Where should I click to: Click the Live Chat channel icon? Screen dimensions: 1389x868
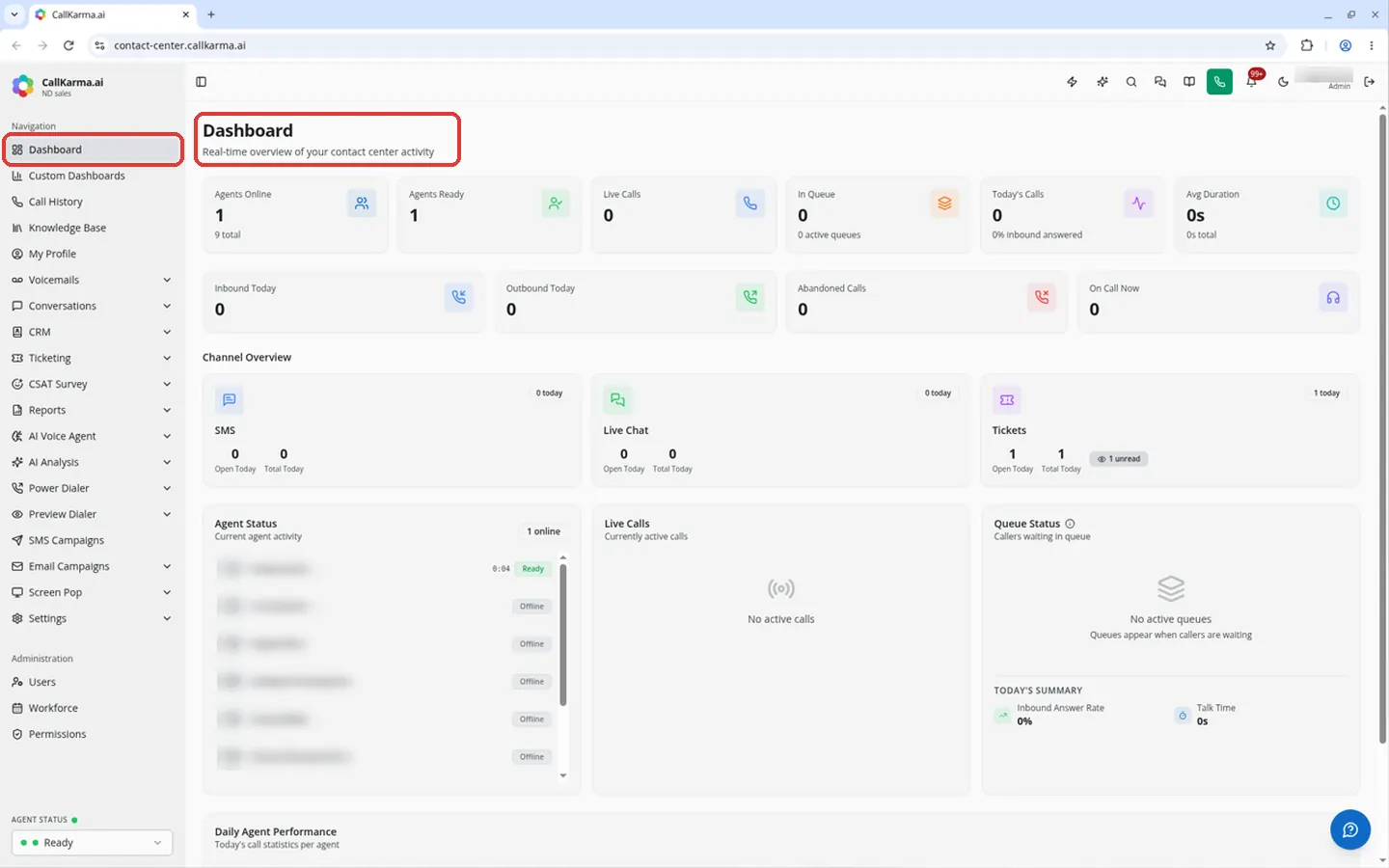[x=617, y=399]
